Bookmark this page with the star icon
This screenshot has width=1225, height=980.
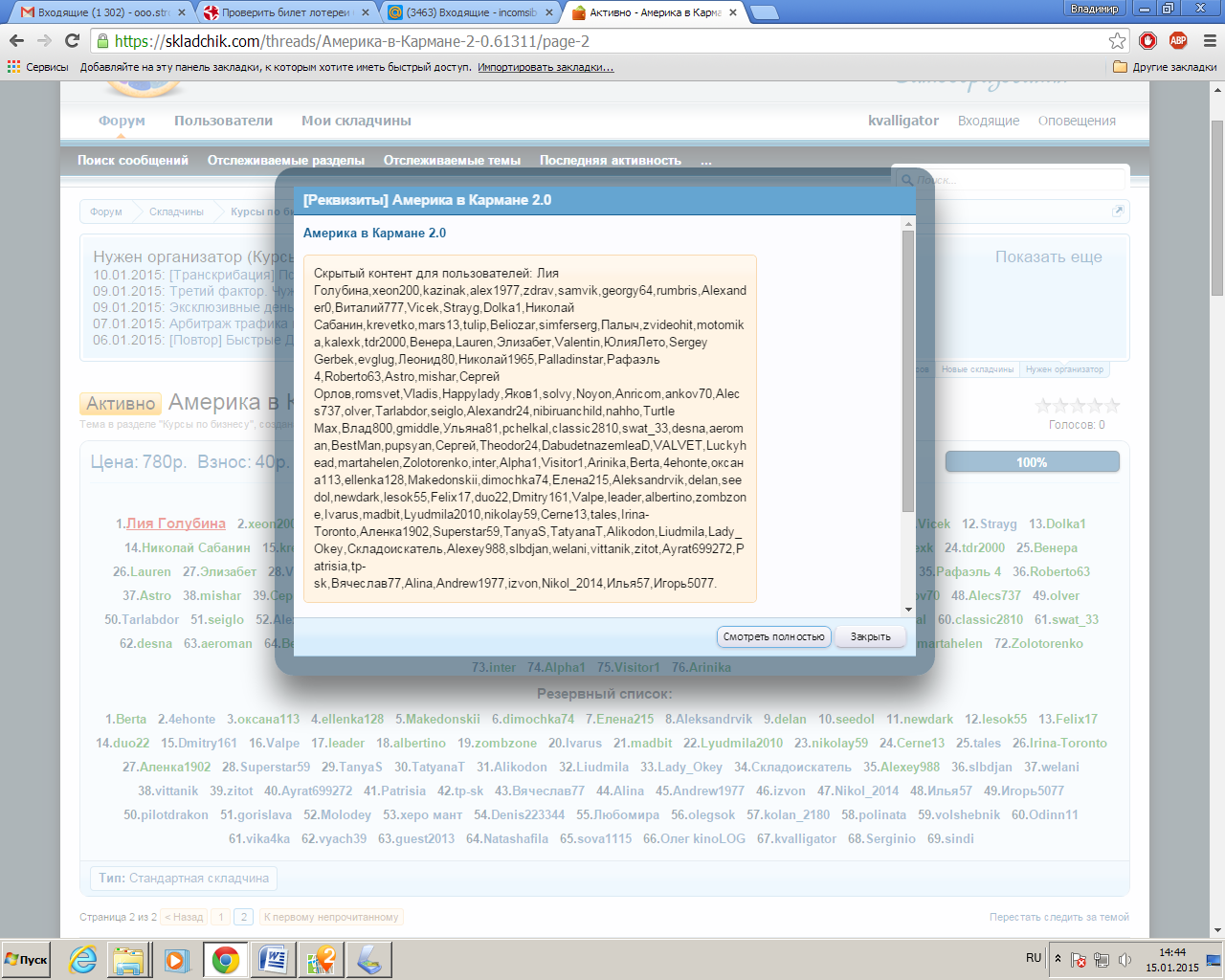tap(1117, 41)
